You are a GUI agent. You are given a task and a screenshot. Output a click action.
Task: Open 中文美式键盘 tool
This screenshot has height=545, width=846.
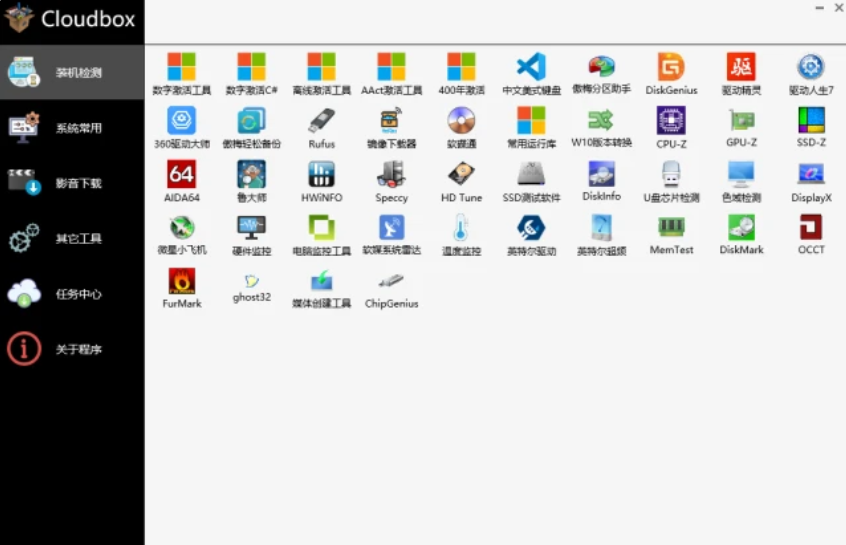coord(531,74)
